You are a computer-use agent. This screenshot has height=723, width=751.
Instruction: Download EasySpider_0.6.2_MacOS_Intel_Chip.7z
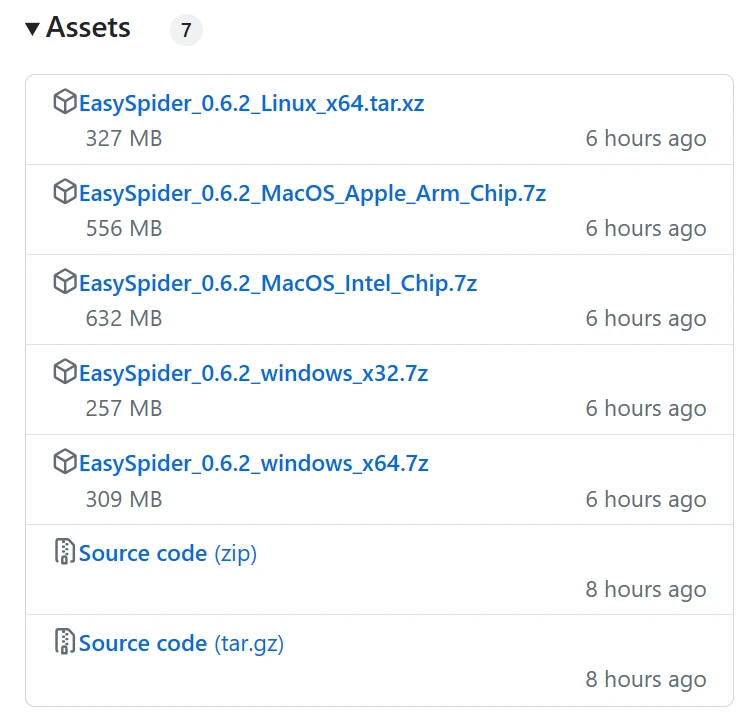(278, 283)
